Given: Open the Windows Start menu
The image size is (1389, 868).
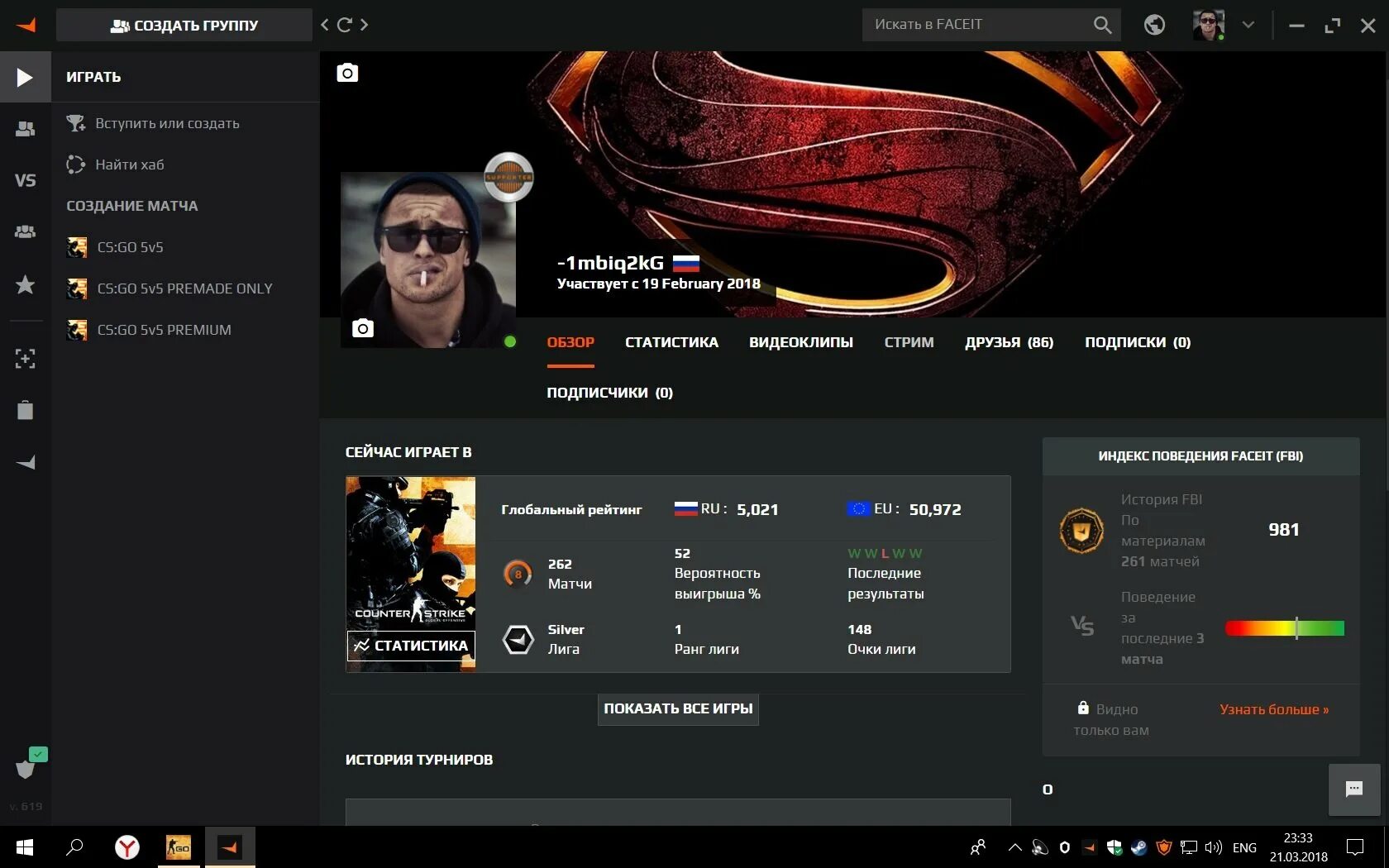Looking at the screenshot, I should (x=24, y=847).
